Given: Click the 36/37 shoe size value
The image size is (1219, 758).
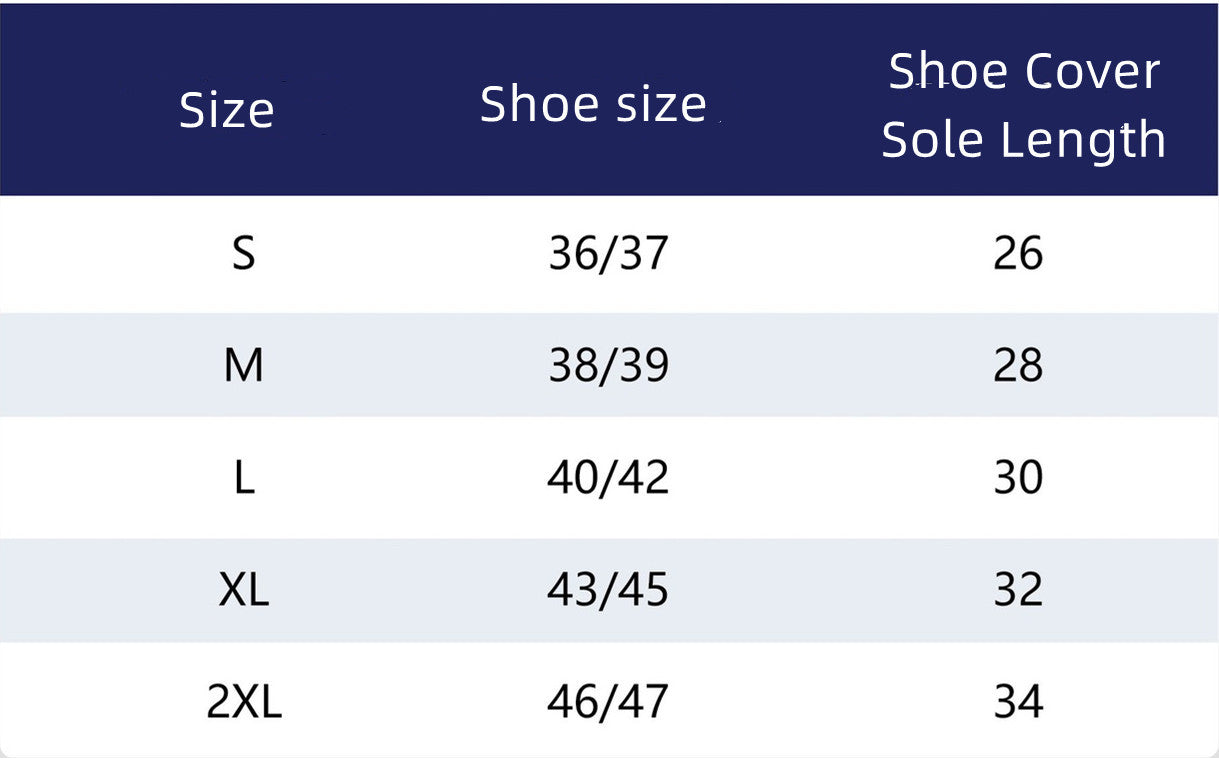Looking at the screenshot, I should coord(608,253).
